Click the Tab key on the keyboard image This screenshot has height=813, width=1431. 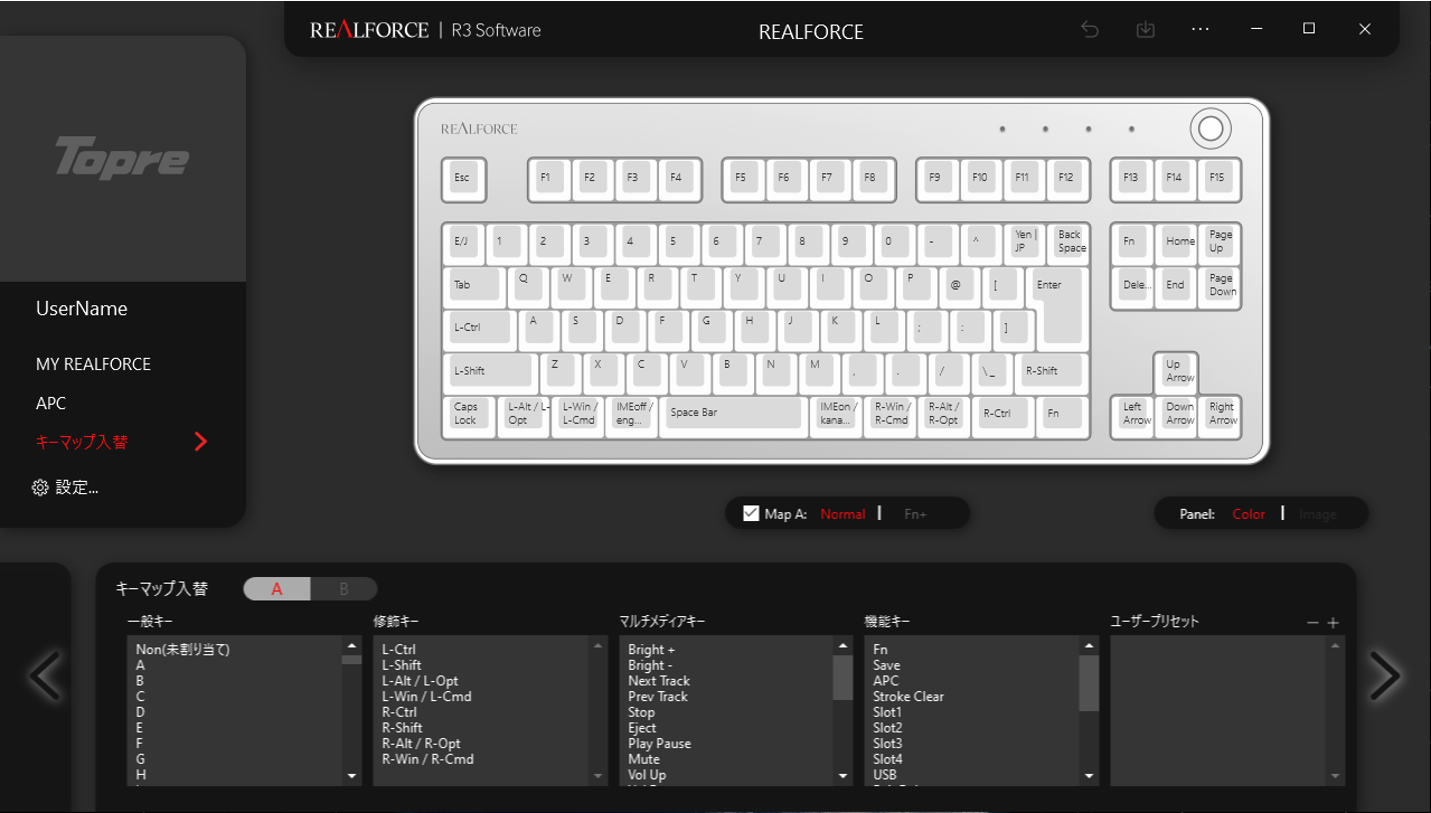click(x=475, y=286)
